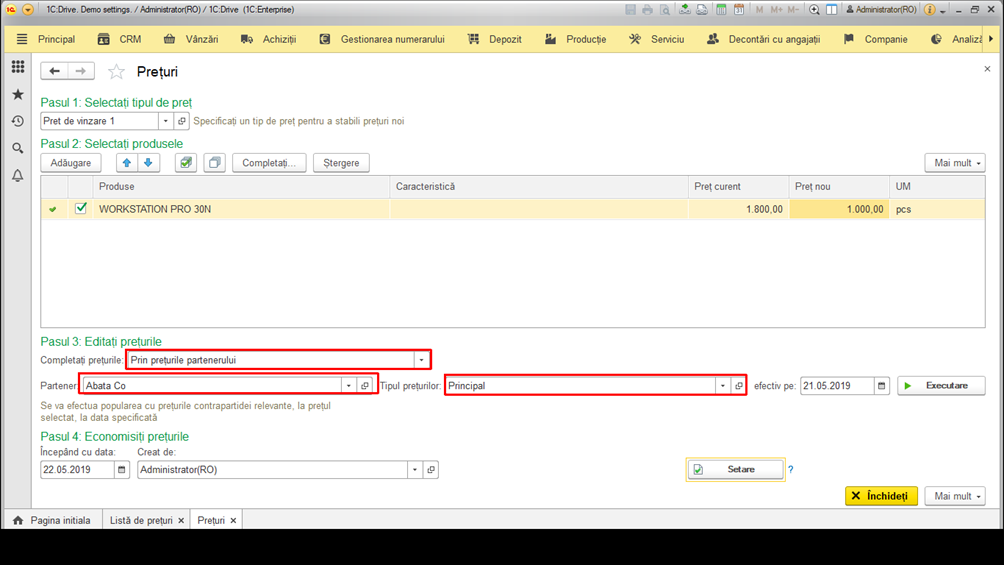
Task: Open the history icon in sidebar
Action: click(18, 121)
